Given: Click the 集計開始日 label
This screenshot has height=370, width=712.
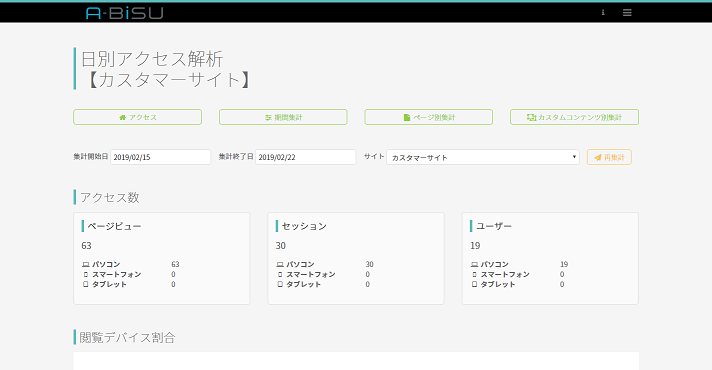Looking at the screenshot, I should [x=91, y=156].
